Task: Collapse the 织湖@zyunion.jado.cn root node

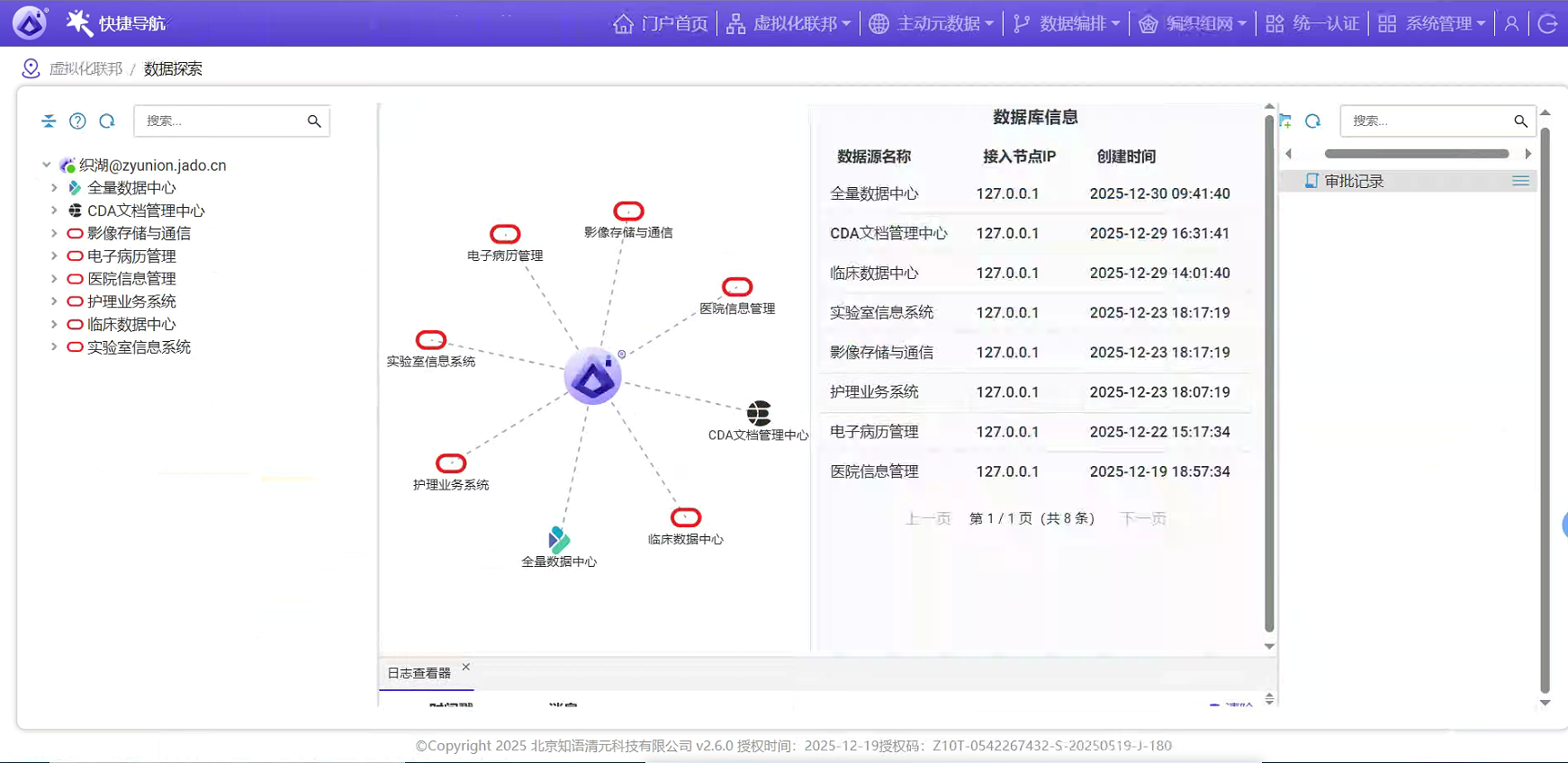Action: click(46, 165)
